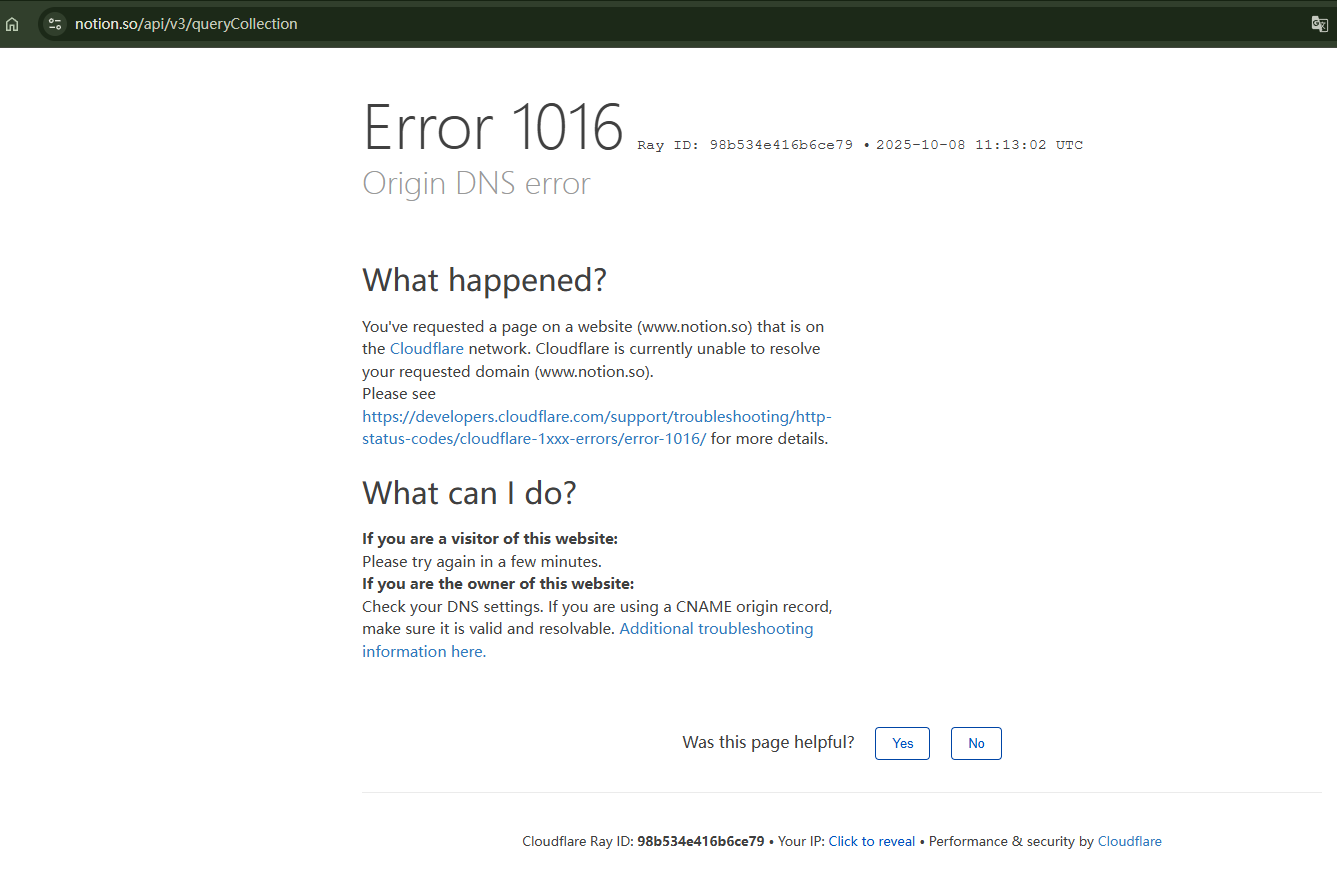Click 'If you are the owner of this website:'
The image size is (1337, 877).
tap(498, 584)
